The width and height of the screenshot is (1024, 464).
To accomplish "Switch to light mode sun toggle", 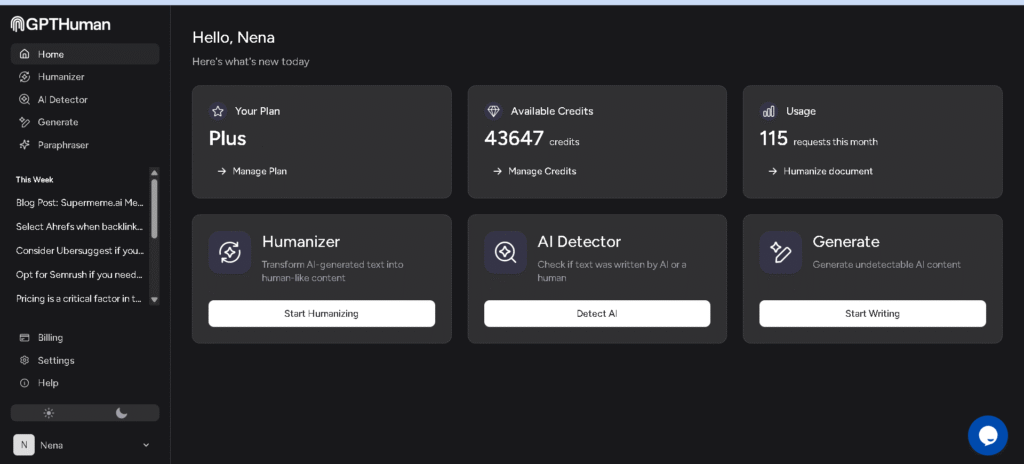I will 48,413.
